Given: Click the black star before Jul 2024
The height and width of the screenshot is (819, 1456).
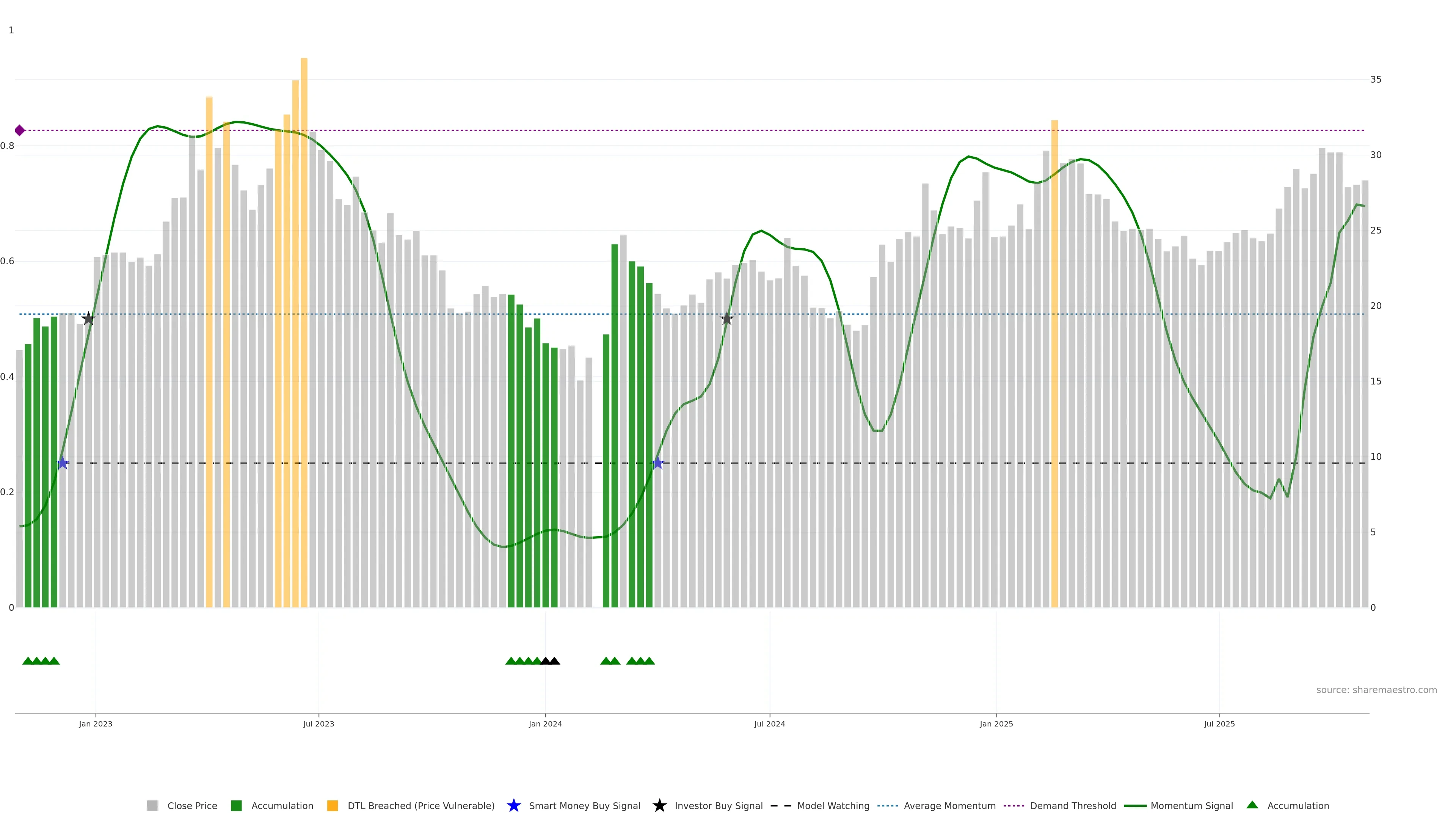Looking at the screenshot, I should click(x=727, y=319).
